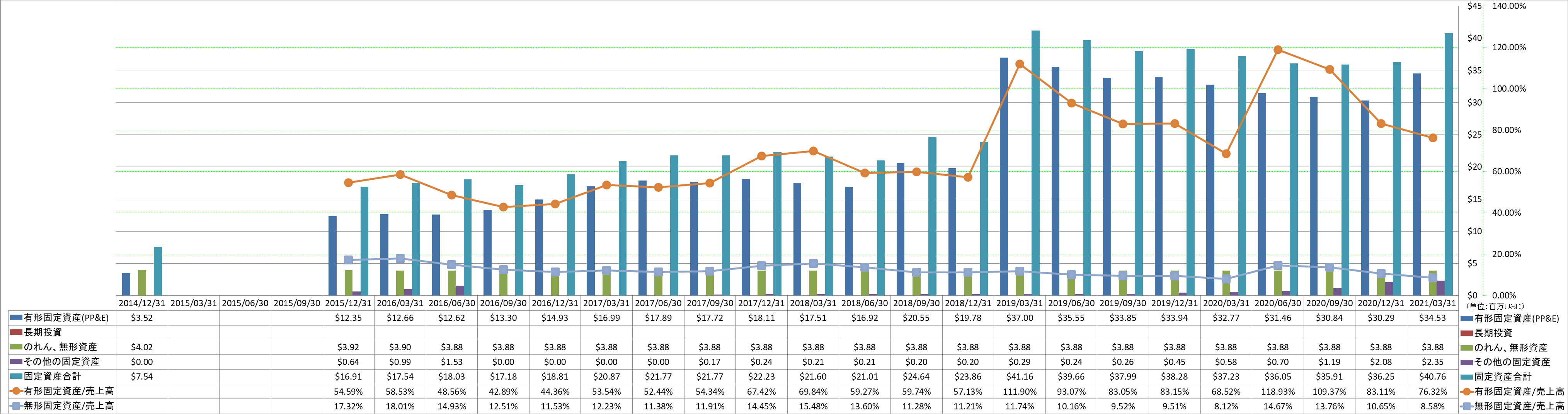Select the 2021/03/31 date column header
The width and height of the screenshot is (1568, 414).
pos(1433,303)
